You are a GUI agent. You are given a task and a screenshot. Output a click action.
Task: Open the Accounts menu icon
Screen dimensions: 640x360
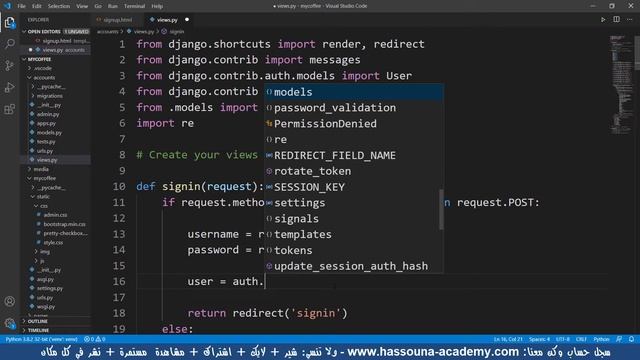point(10,301)
